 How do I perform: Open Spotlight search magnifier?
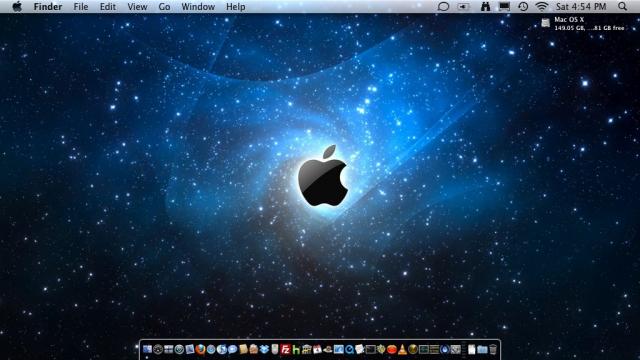(622, 7)
